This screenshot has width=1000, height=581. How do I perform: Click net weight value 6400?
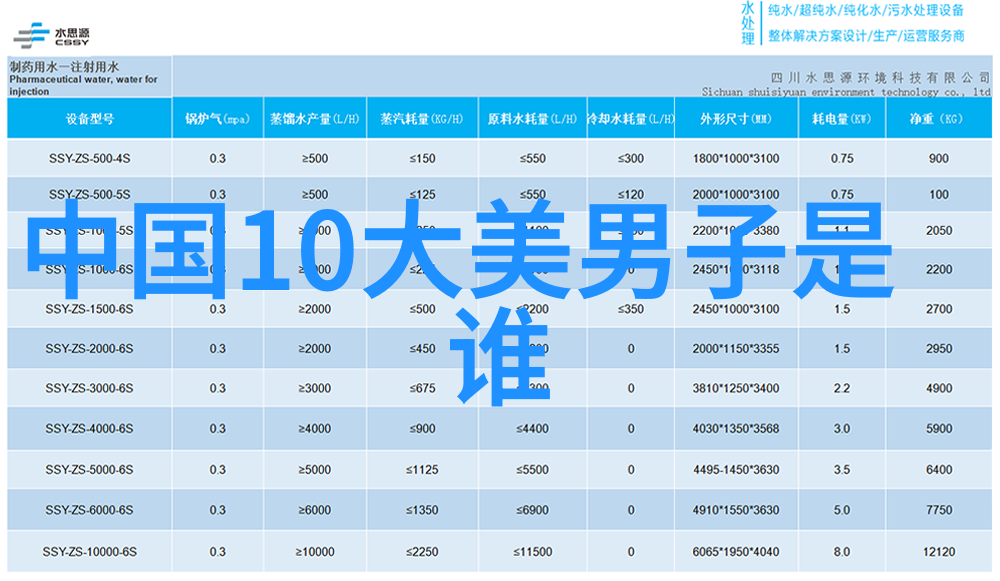(939, 470)
